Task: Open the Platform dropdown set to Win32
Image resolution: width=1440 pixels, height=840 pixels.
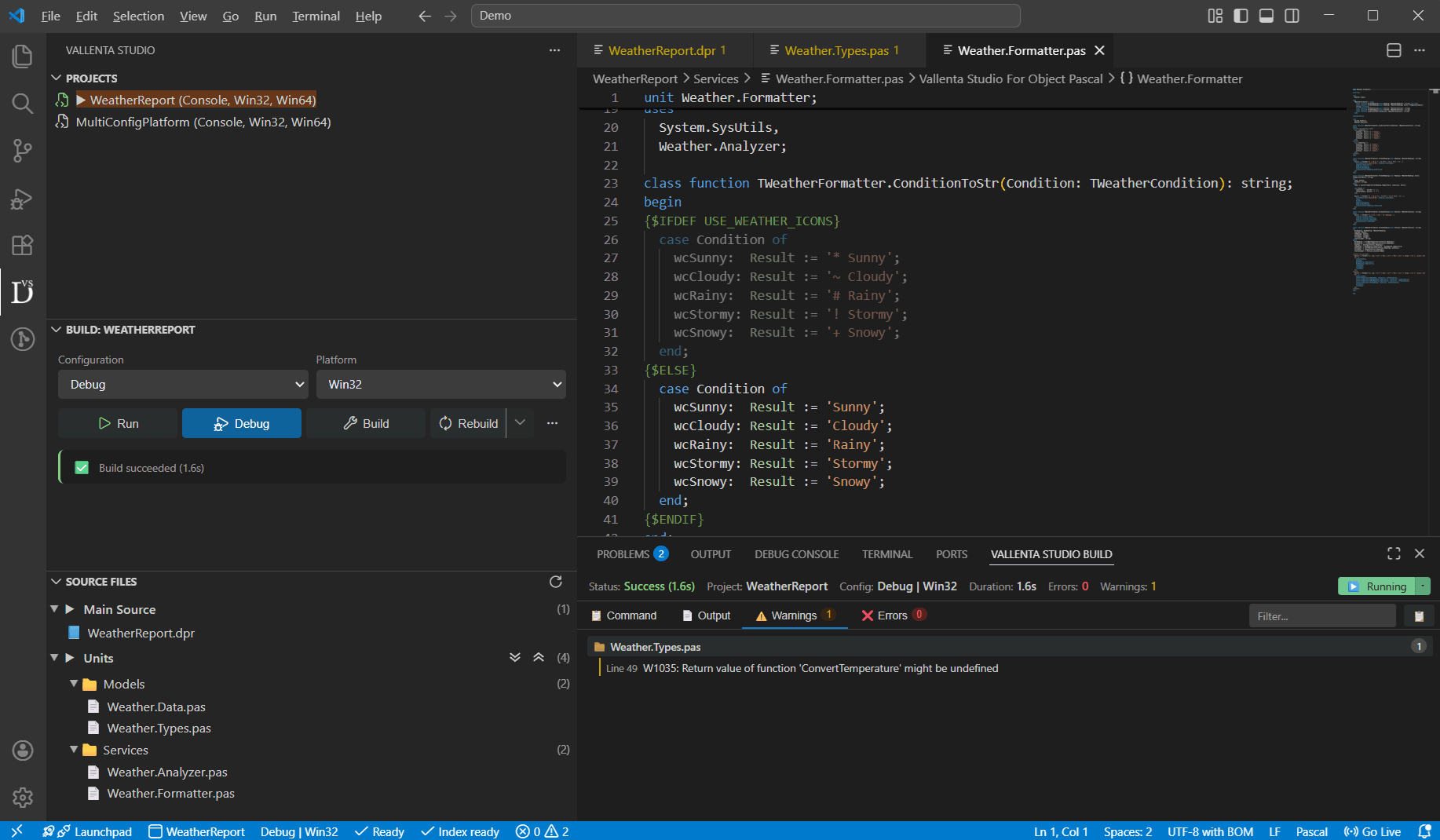Action: click(x=441, y=385)
